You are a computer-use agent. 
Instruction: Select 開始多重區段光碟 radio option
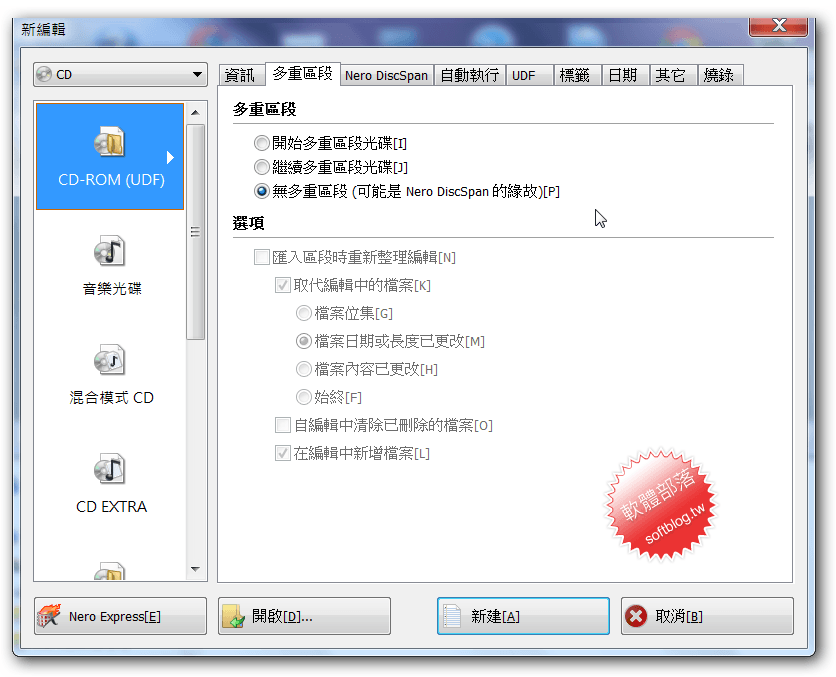[261, 143]
